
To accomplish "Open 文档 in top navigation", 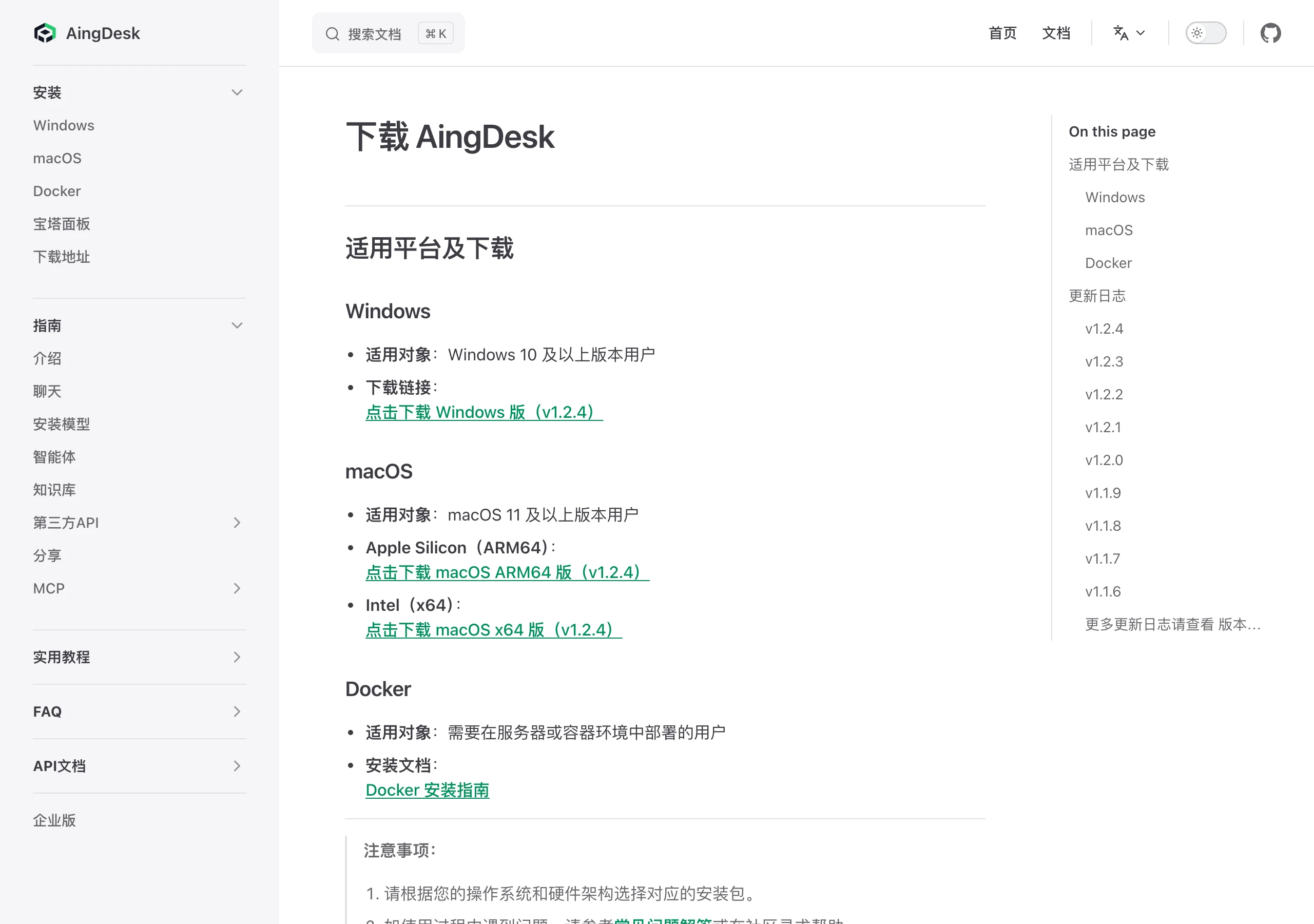I will click(x=1056, y=33).
